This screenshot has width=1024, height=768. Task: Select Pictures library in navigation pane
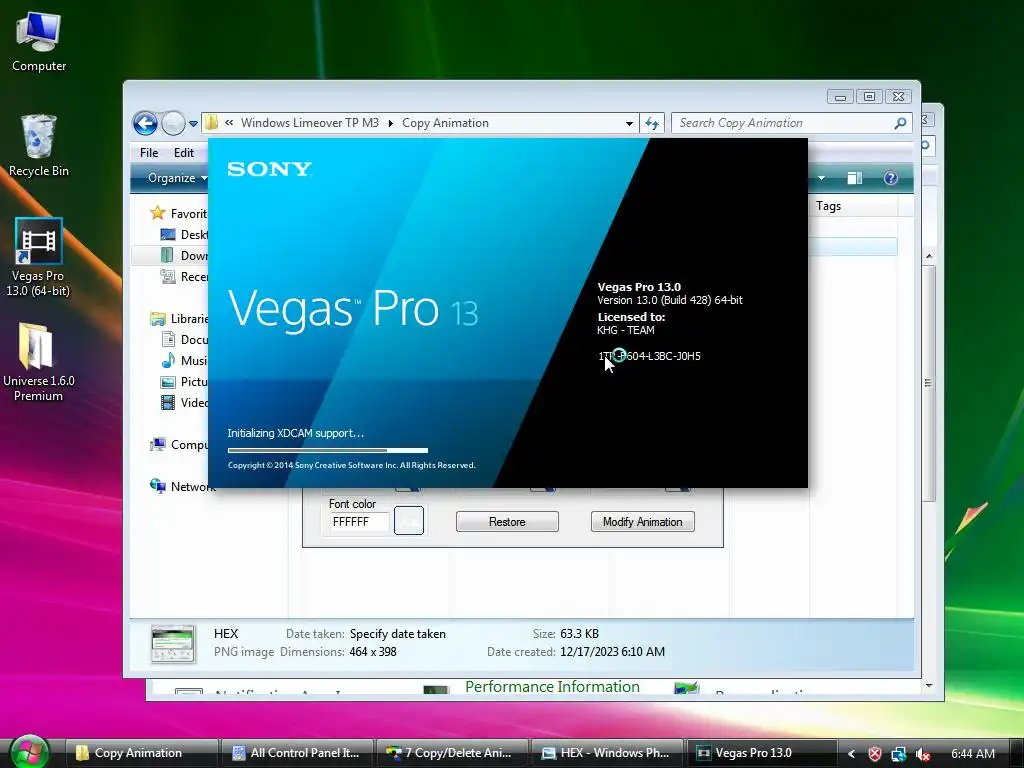point(184,382)
